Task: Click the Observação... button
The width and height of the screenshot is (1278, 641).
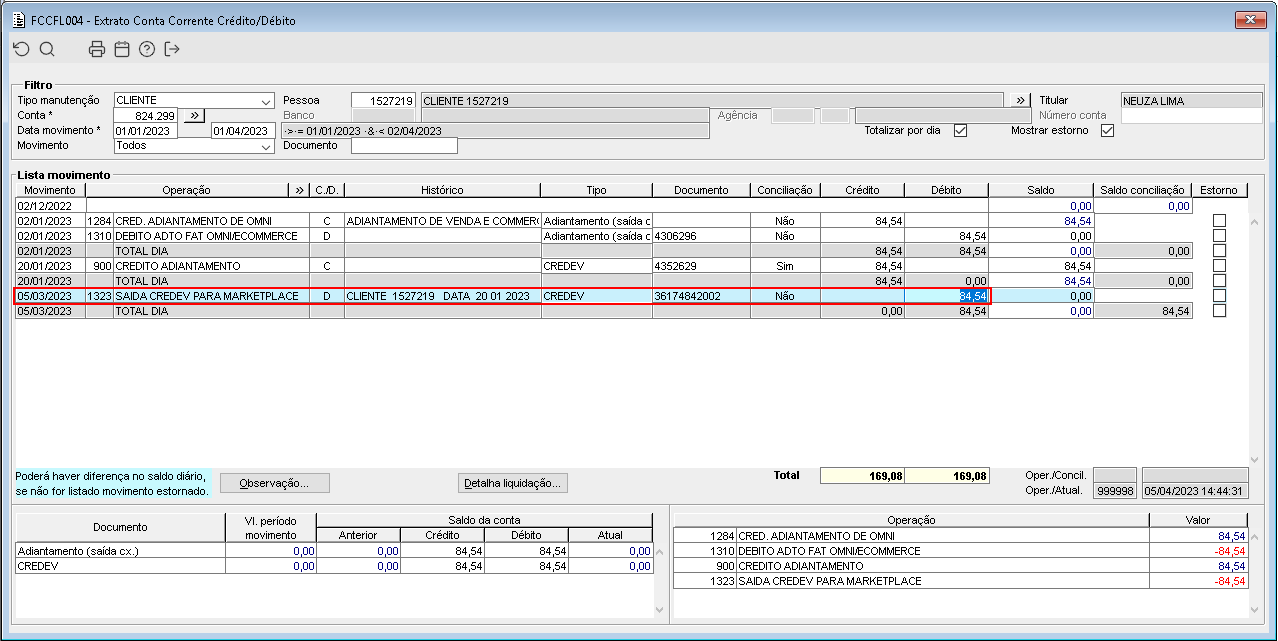Action: point(275,483)
